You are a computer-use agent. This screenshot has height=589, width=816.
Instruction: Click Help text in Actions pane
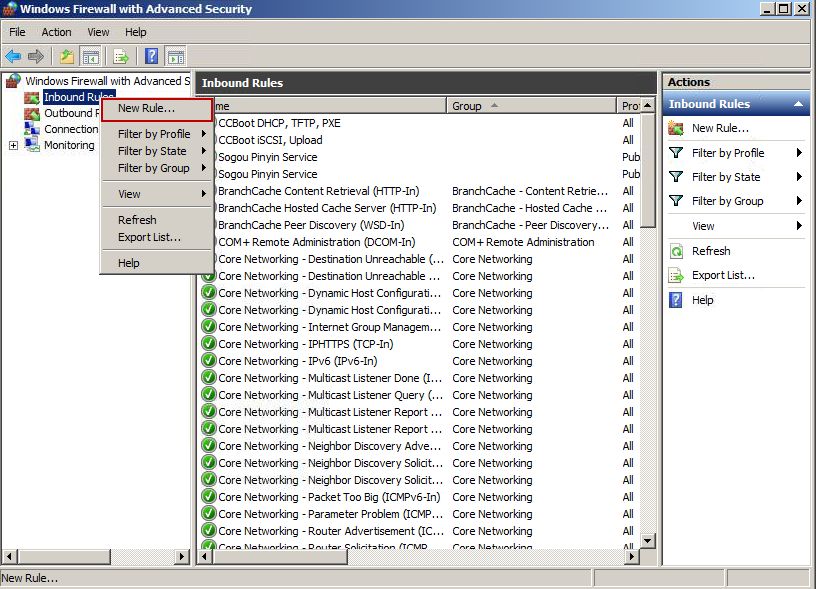click(703, 300)
